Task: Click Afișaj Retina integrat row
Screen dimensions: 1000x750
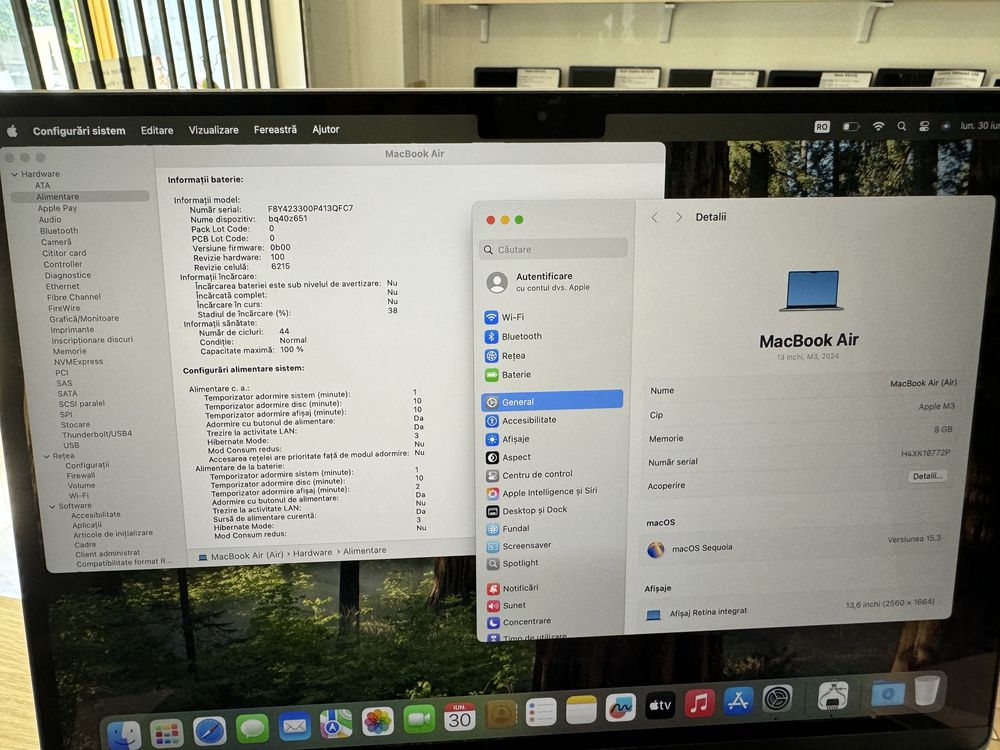Action: coord(791,609)
